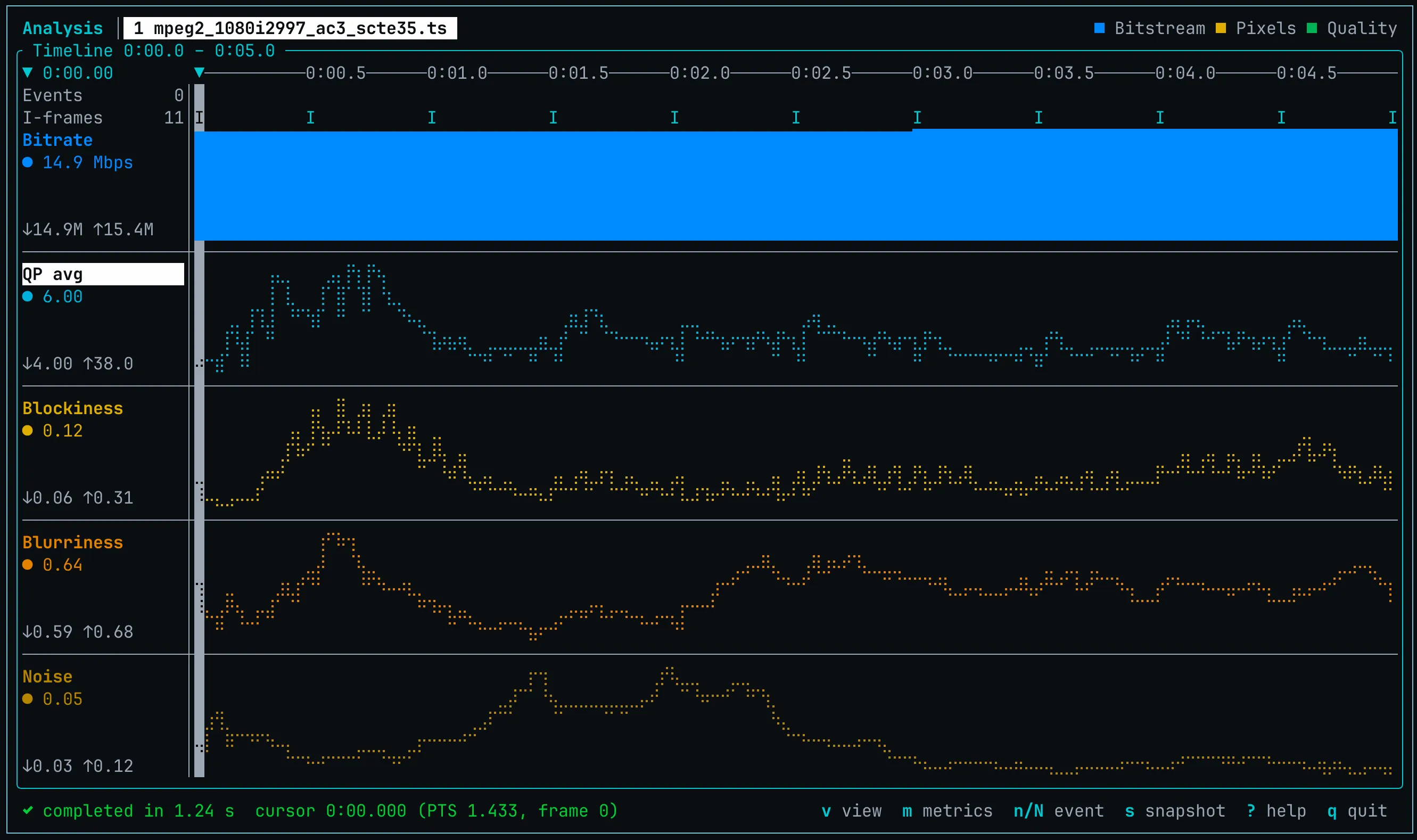Click the I-frame marker below 0:04.5
1417x840 pixels.
click(x=1281, y=118)
